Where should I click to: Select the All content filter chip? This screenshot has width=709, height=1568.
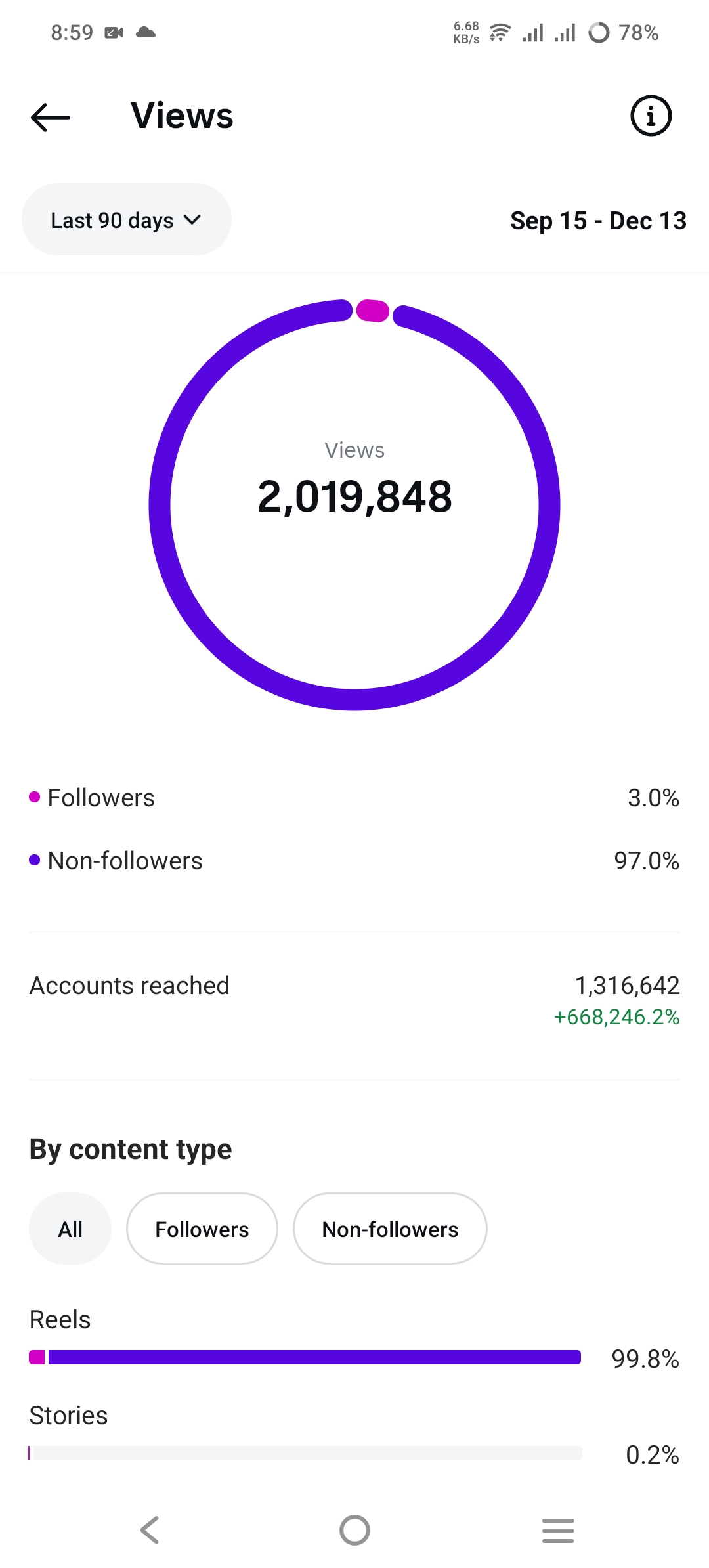click(x=70, y=1229)
